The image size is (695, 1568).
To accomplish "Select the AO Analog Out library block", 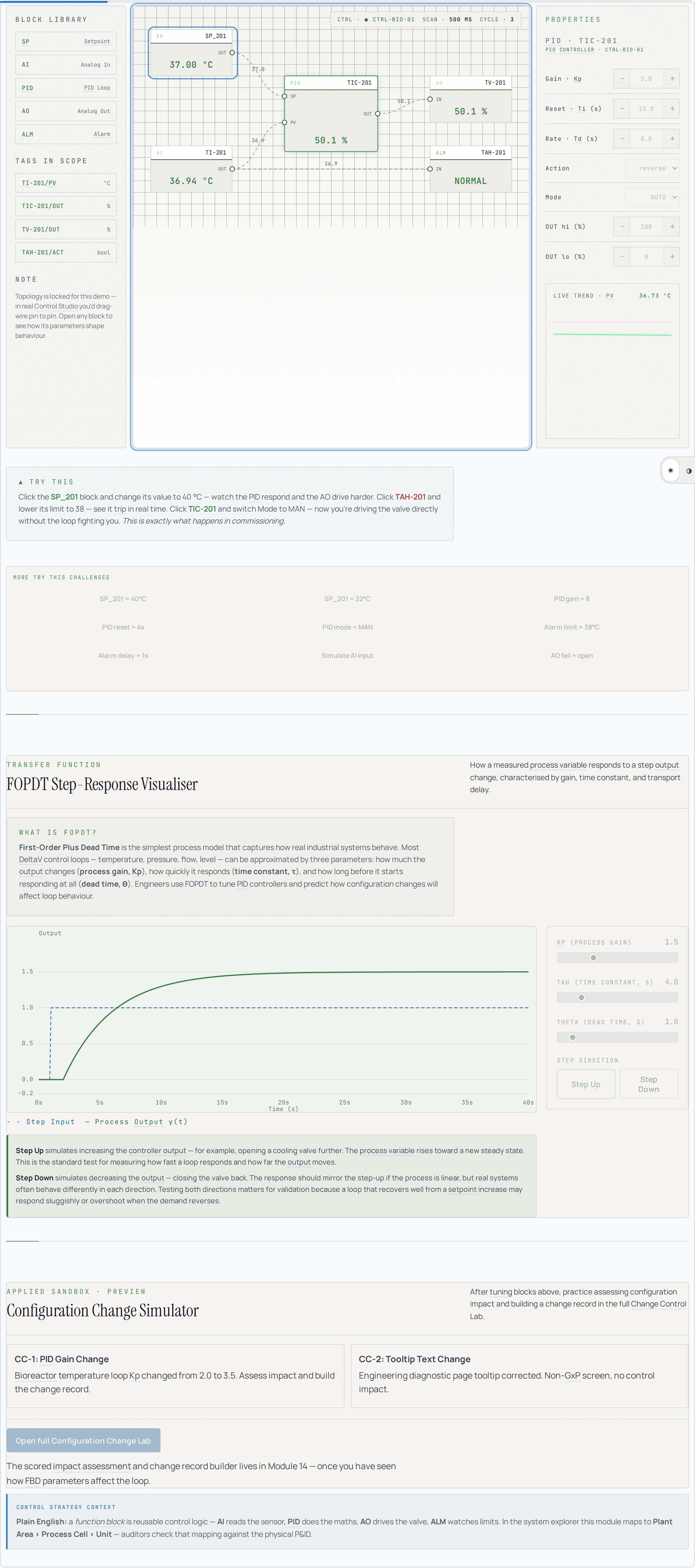I will click(66, 111).
